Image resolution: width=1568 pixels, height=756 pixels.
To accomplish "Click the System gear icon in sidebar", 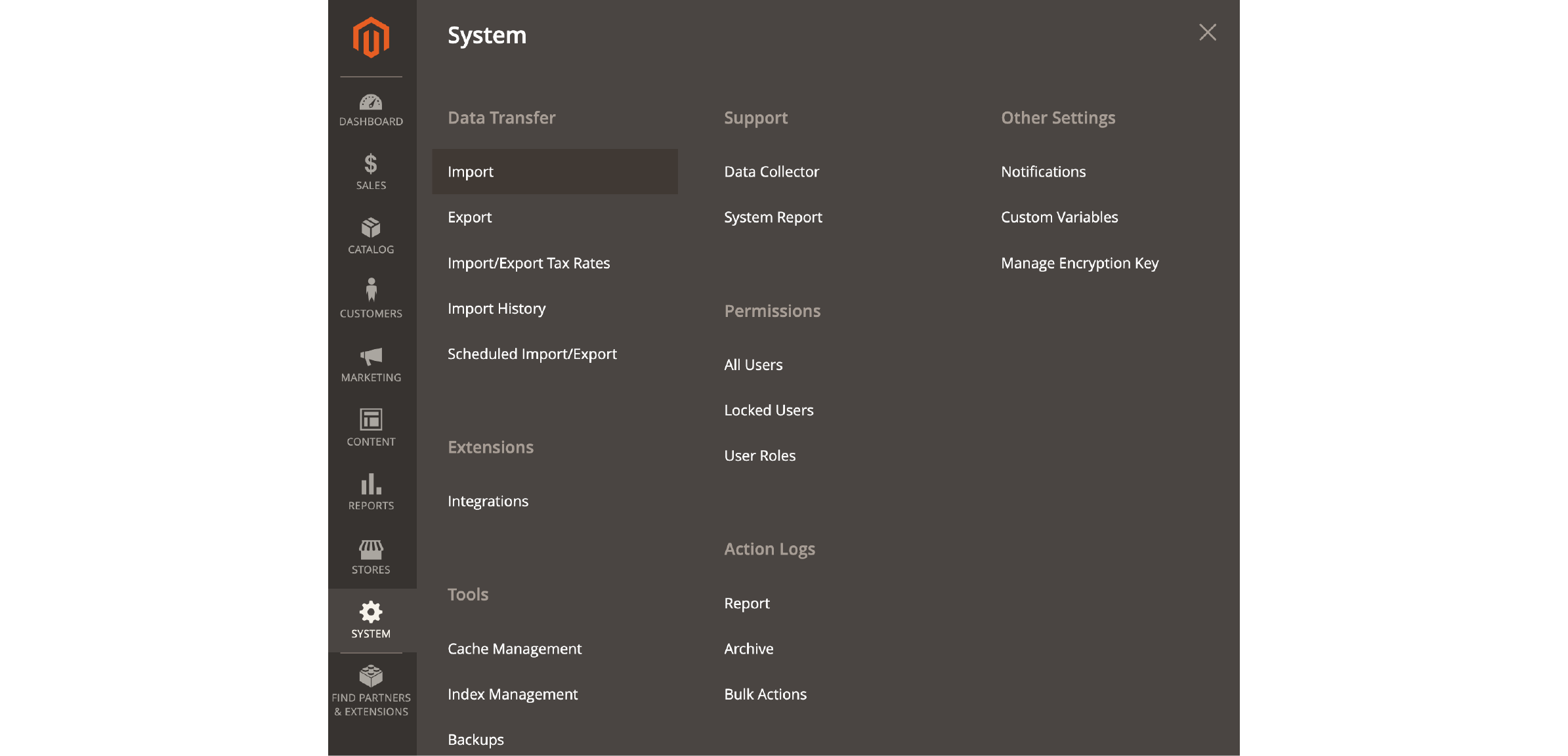I will coord(371,612).
